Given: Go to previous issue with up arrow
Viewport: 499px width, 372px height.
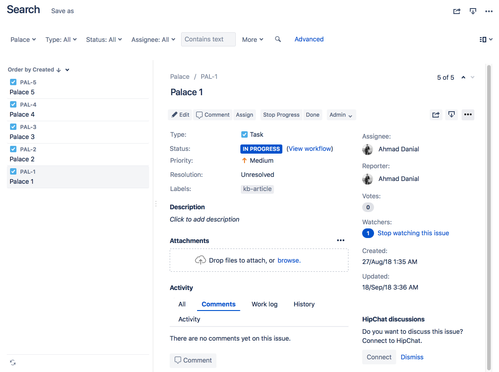Looking at the screenshot, I should tap(463, 77).
